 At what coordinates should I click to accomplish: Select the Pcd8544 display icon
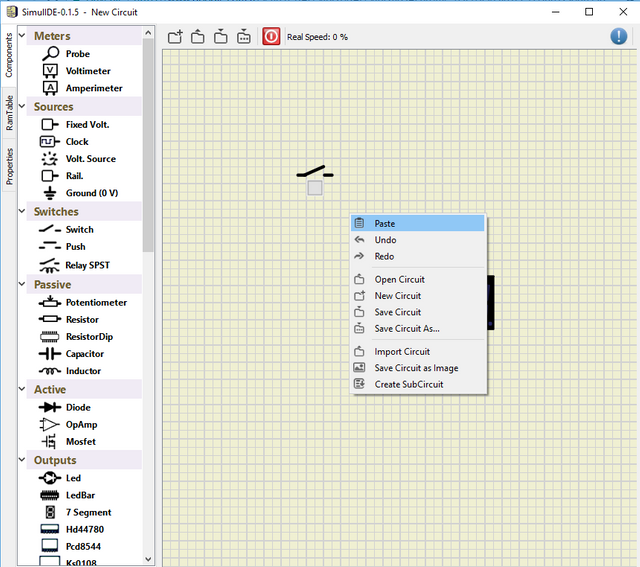(50, 546)
